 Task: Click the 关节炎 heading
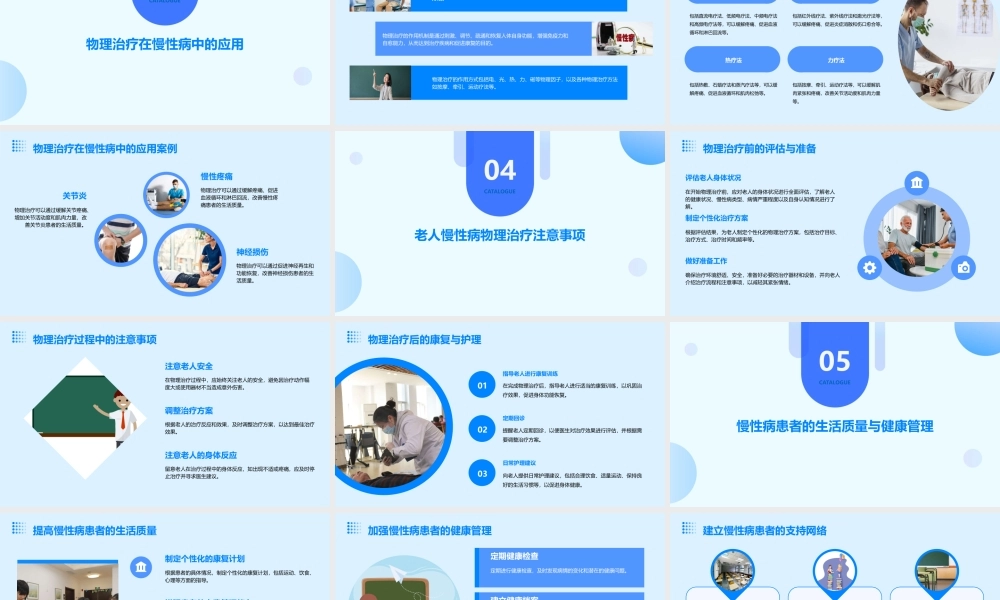(x=75, y=196)
